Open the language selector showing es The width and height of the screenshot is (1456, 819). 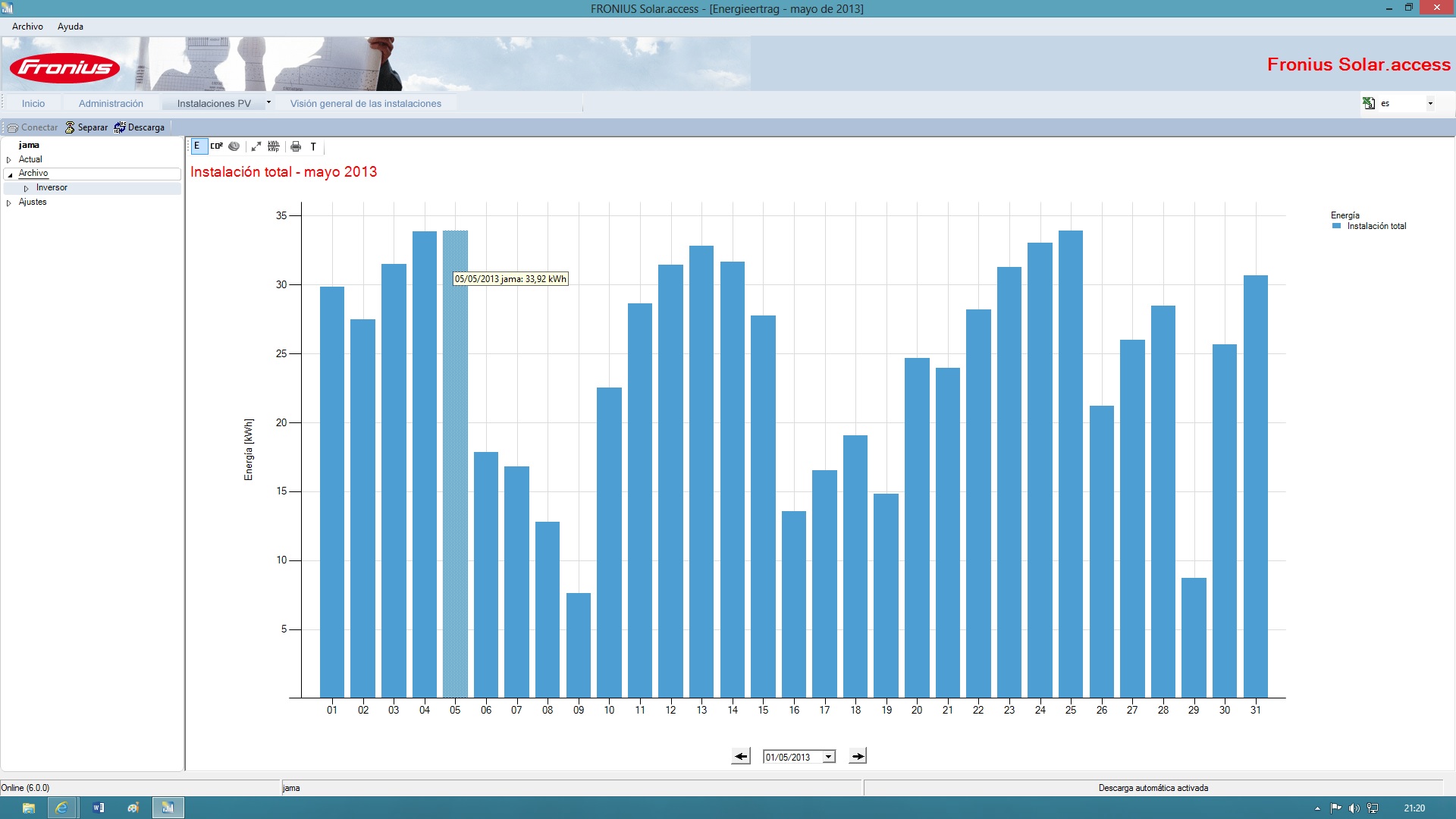pyautogui.click(x=1406, y=103)
